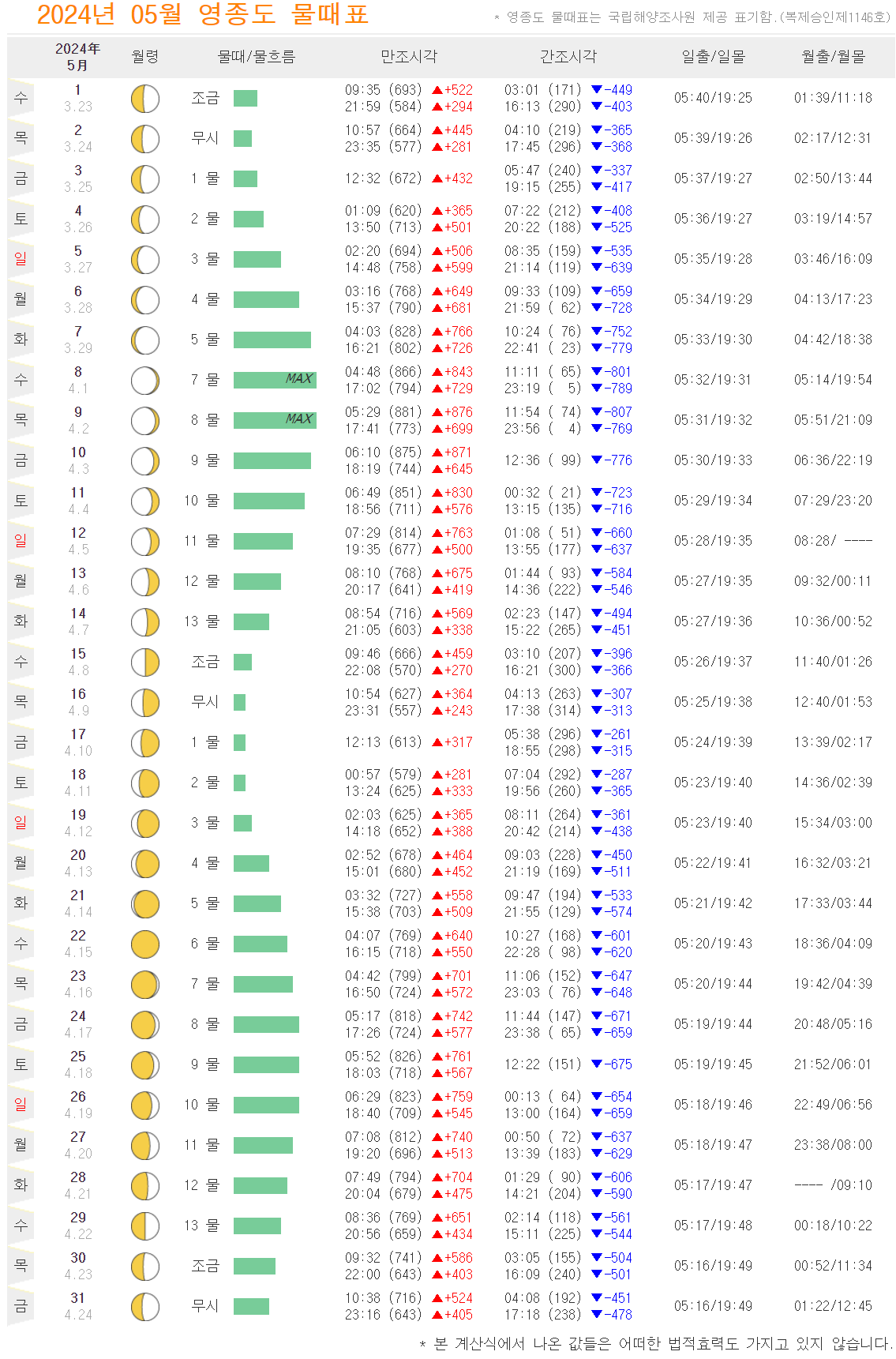Click the high tide entry 09:35 (693)
This screenshot has height=1359, width=896.
pos(383,90)
